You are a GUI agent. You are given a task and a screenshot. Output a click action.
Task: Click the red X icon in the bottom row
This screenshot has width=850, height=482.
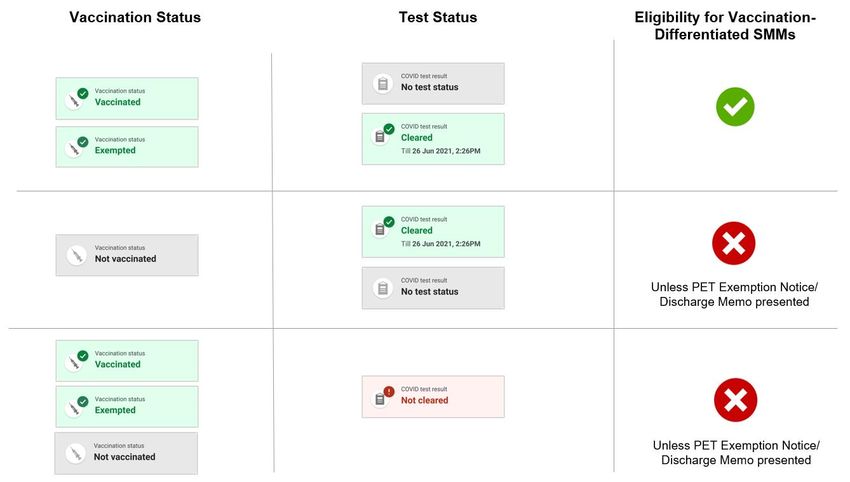(736, 400)
